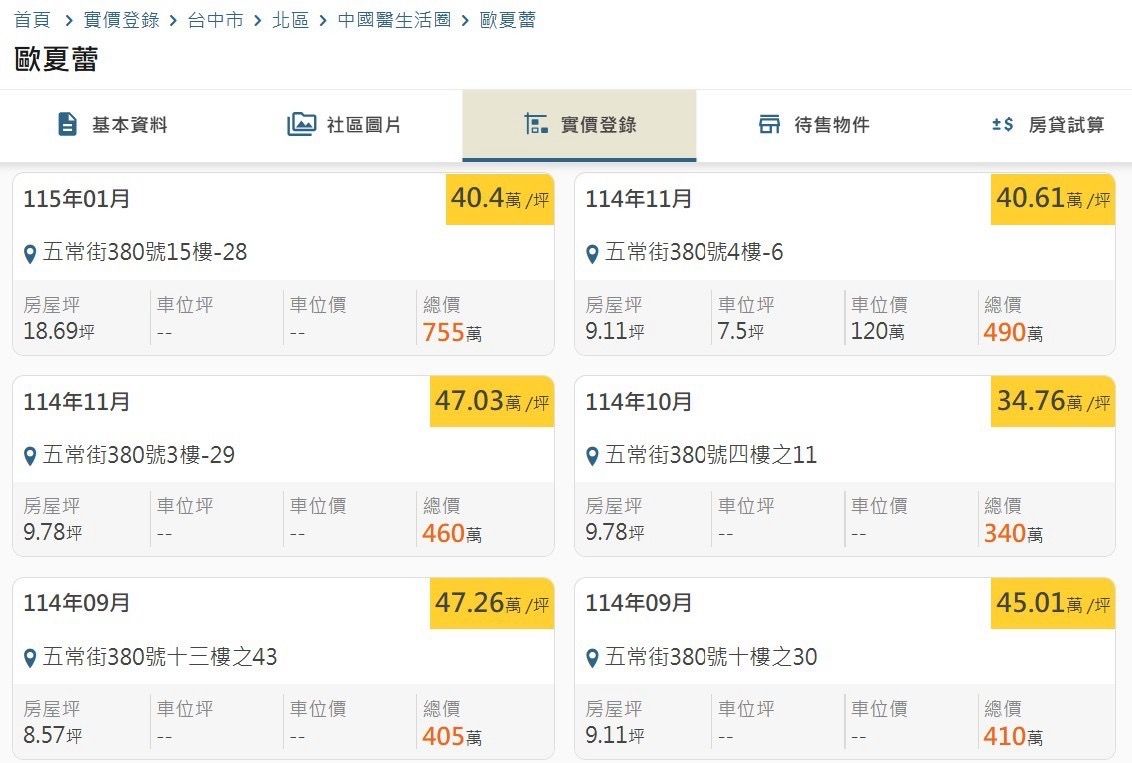This screenshot has height=763, width=1132.
Task: Click map pin icon for 五常街380號十樓之30
Action: coord(592,658)
